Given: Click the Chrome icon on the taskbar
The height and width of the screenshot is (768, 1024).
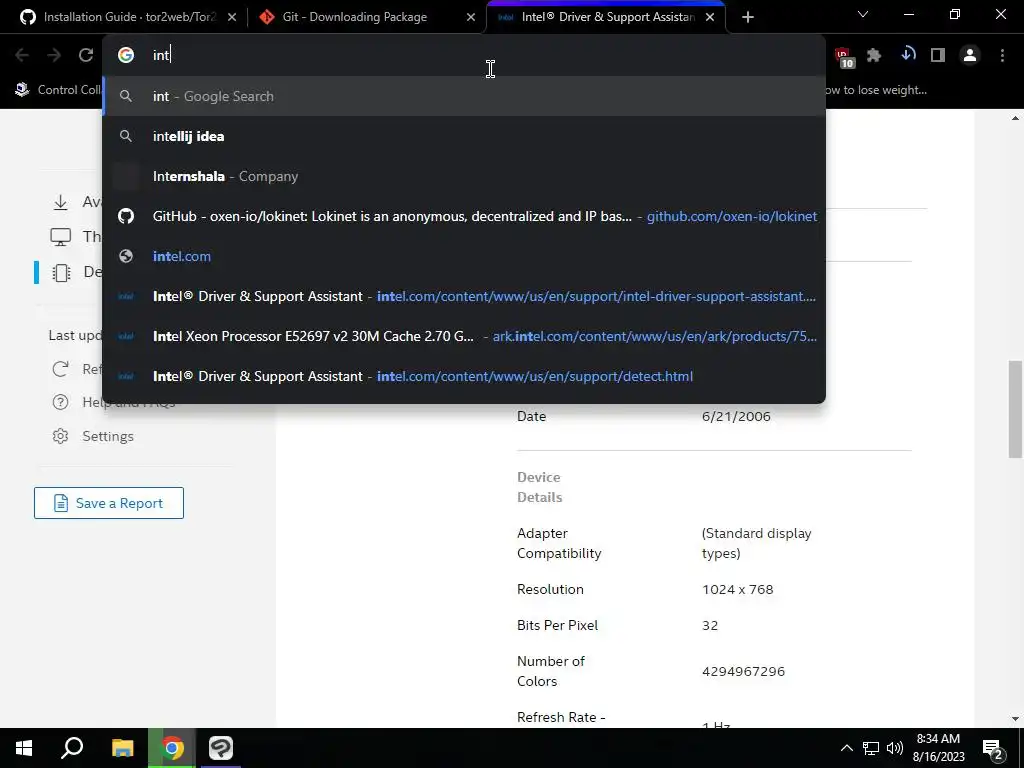Looking at the screenshot, I should coord(172,748).
